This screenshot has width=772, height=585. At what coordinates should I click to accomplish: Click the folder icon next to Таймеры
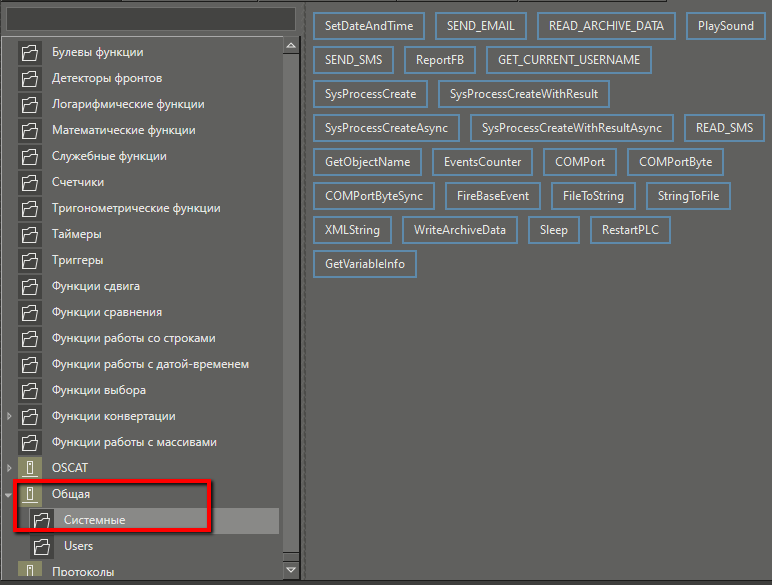point(29,234)
